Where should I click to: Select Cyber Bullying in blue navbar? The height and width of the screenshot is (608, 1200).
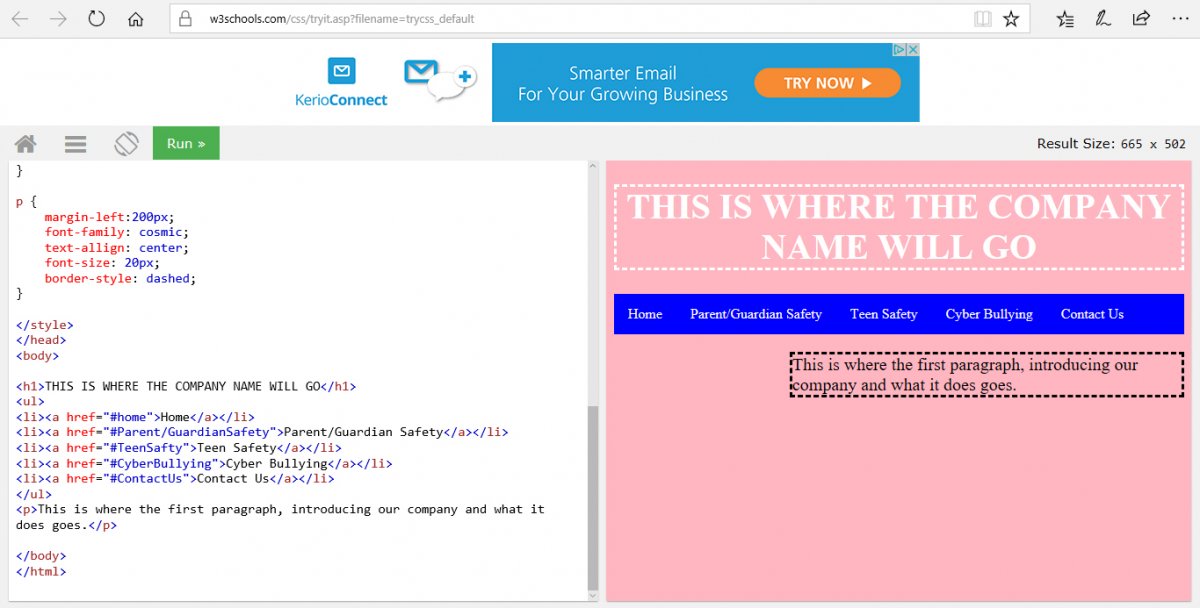988,314
